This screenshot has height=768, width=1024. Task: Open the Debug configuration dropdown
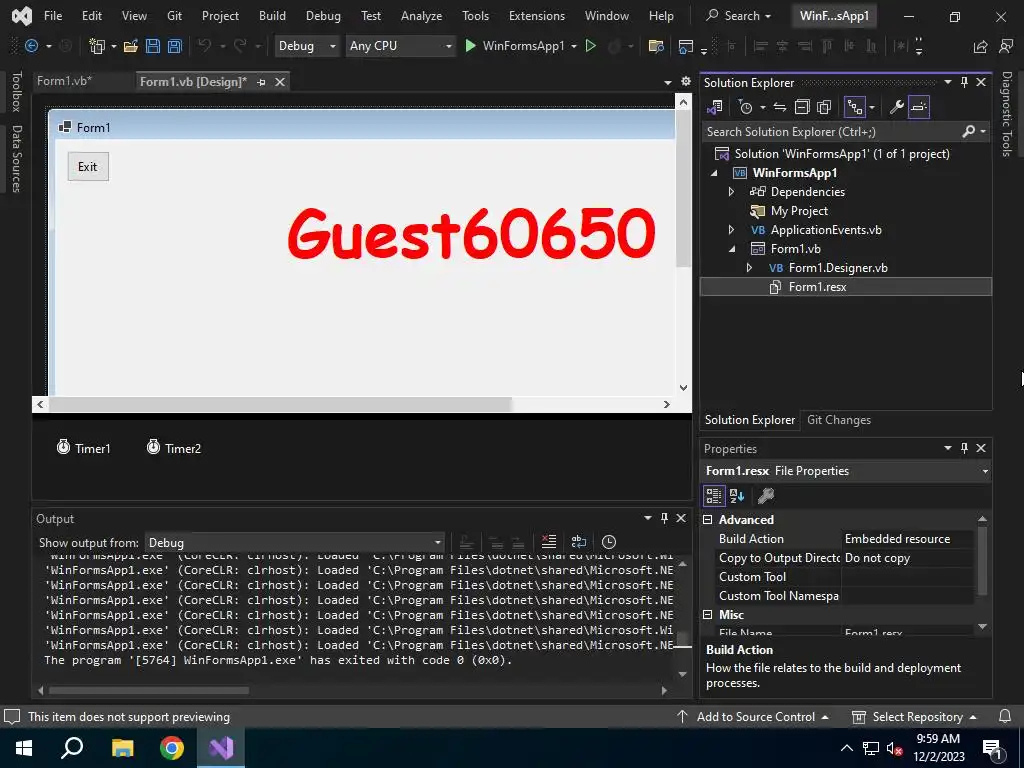306,46
